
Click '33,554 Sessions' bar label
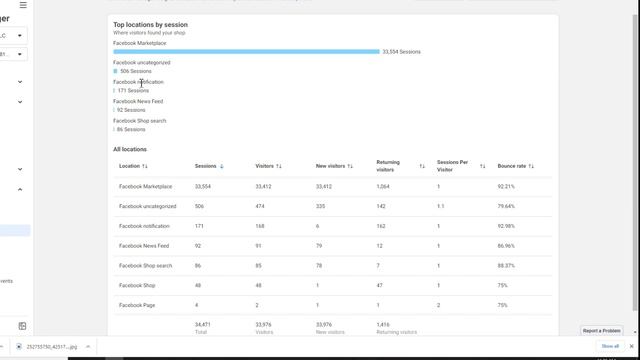[401, 52]
